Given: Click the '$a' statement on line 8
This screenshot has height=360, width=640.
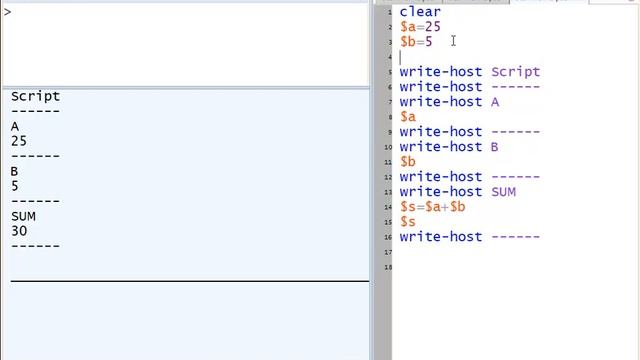Looking at the screenshot, I should 408,117.
